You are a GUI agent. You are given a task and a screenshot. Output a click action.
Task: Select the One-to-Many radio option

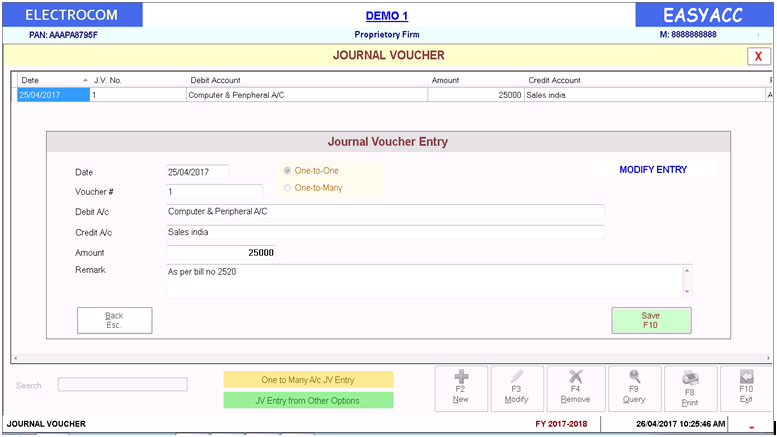pyautogui.click(x=287, y=188)
